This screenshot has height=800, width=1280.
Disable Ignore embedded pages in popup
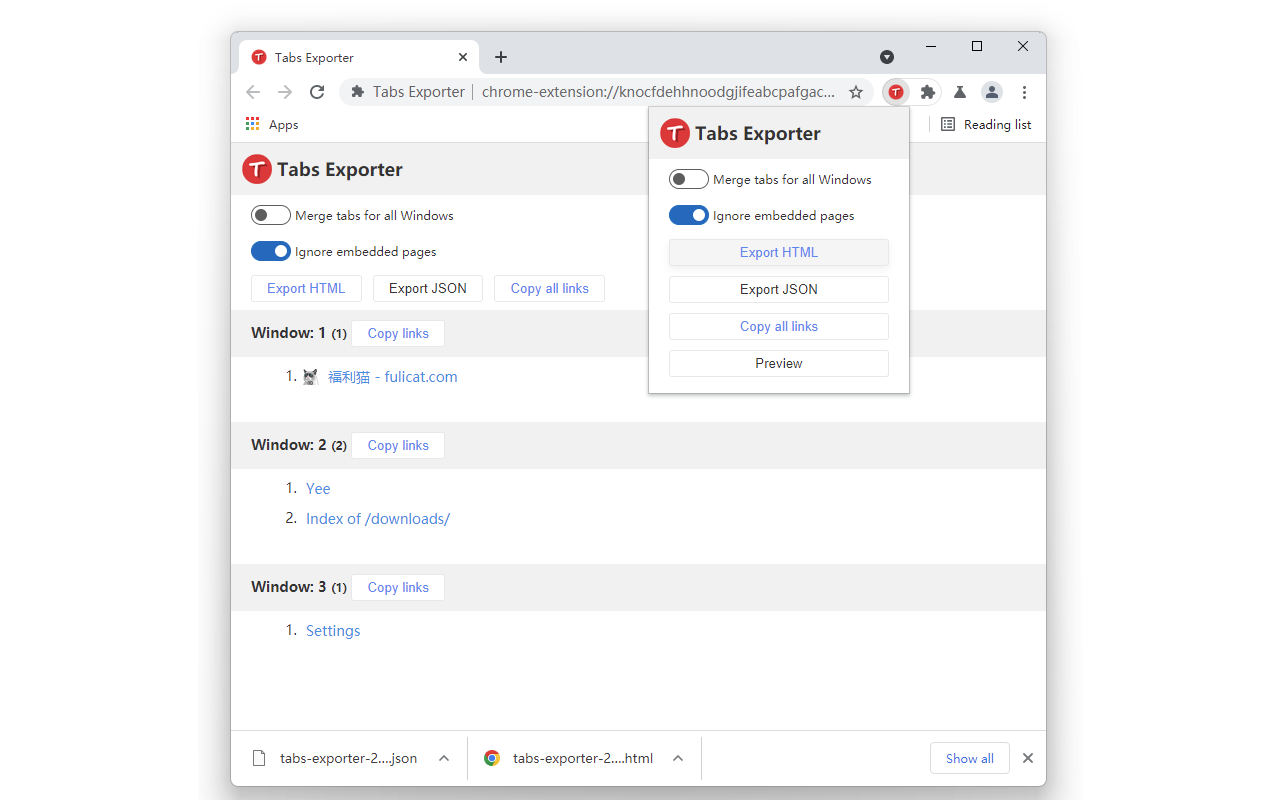point(689,215)
